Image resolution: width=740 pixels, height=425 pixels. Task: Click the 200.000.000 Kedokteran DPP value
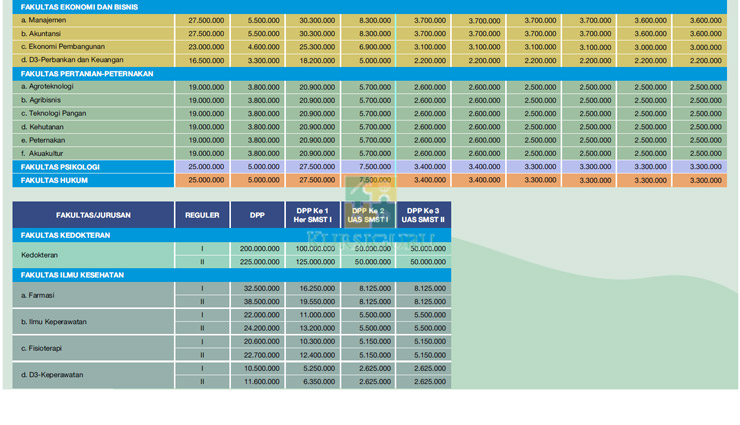260,249
